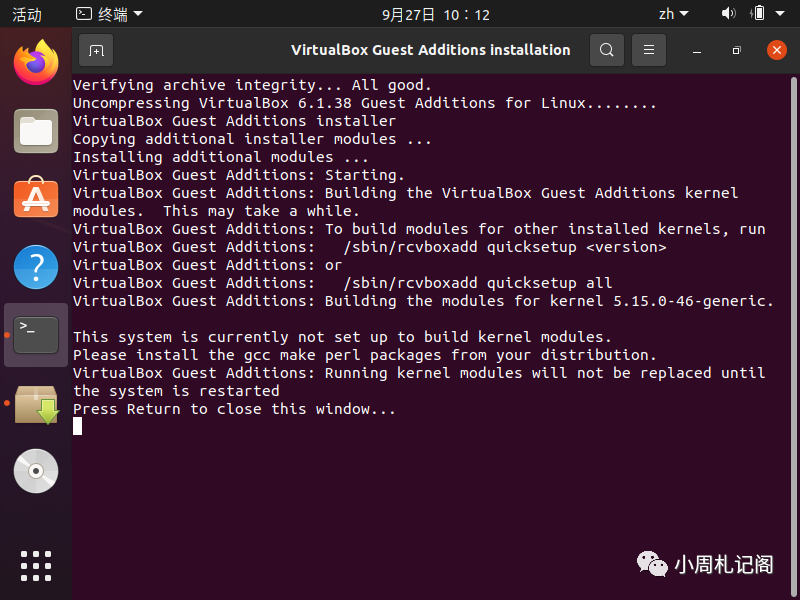Click 'Uncompressing VirtualBox 6.1.38' line
This screenshot has width=800, height=600.
(365, 103)
